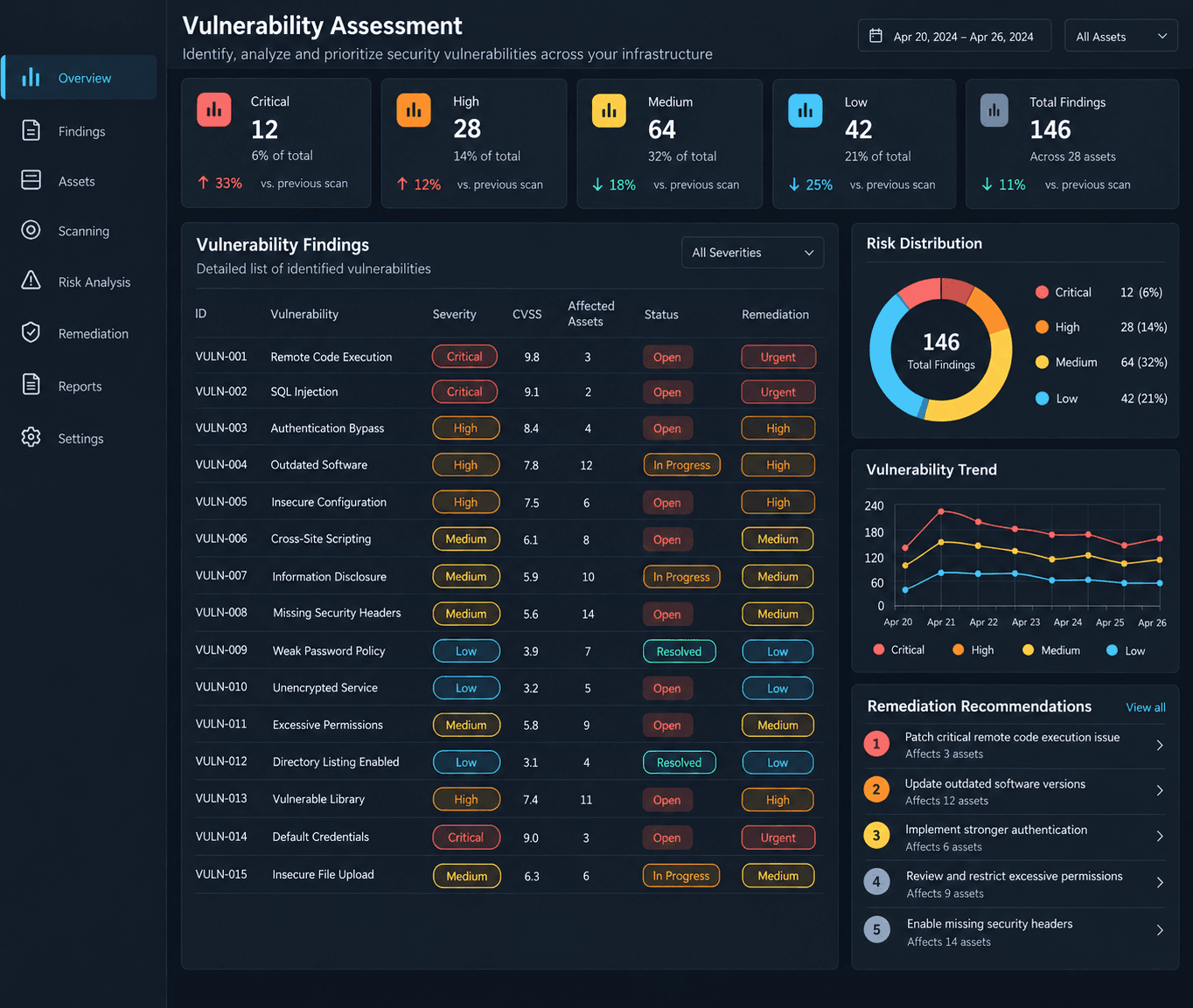Click numbered badge 1 in Remediation Recommendations
The height and width of the screenshot is (1008, 1193).
pyautogui.click(x=876, y=744)
